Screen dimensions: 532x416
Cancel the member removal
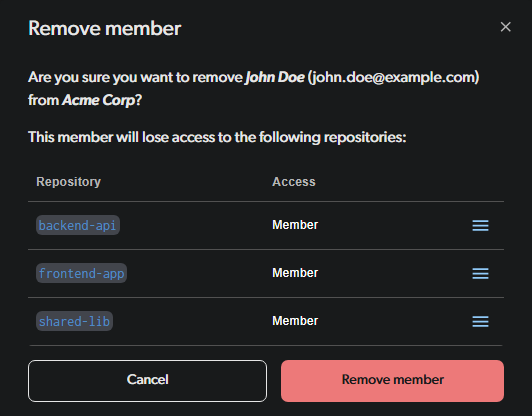coord(147,381)
